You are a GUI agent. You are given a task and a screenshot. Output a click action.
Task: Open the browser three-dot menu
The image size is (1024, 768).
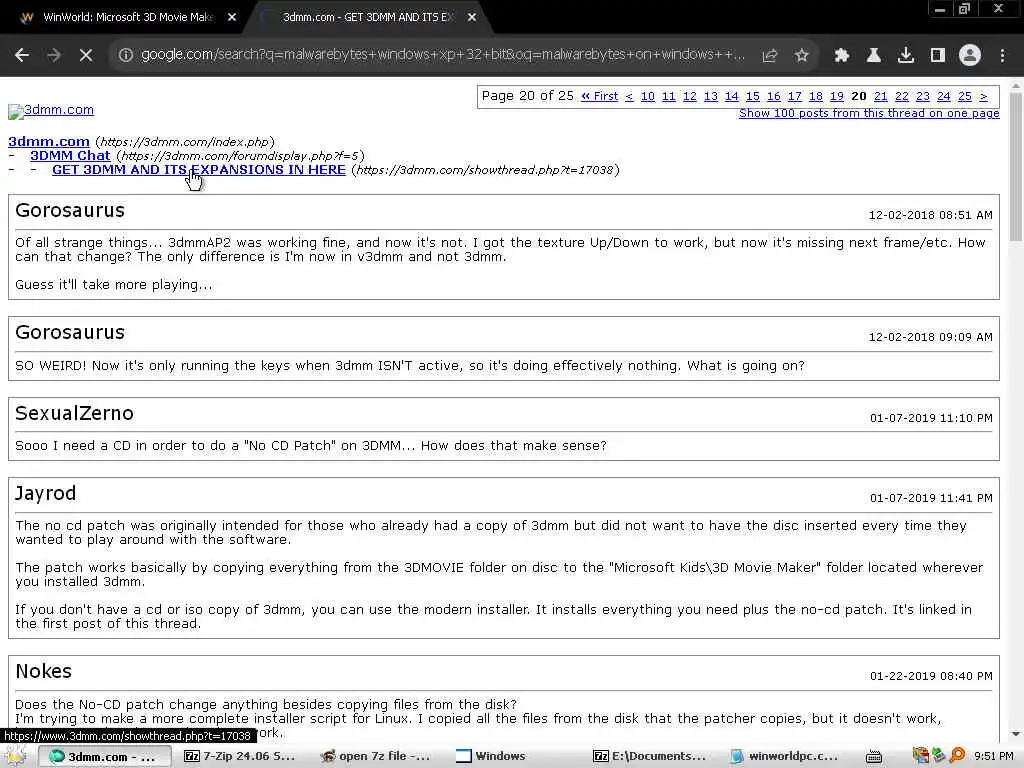(1002, 56)
